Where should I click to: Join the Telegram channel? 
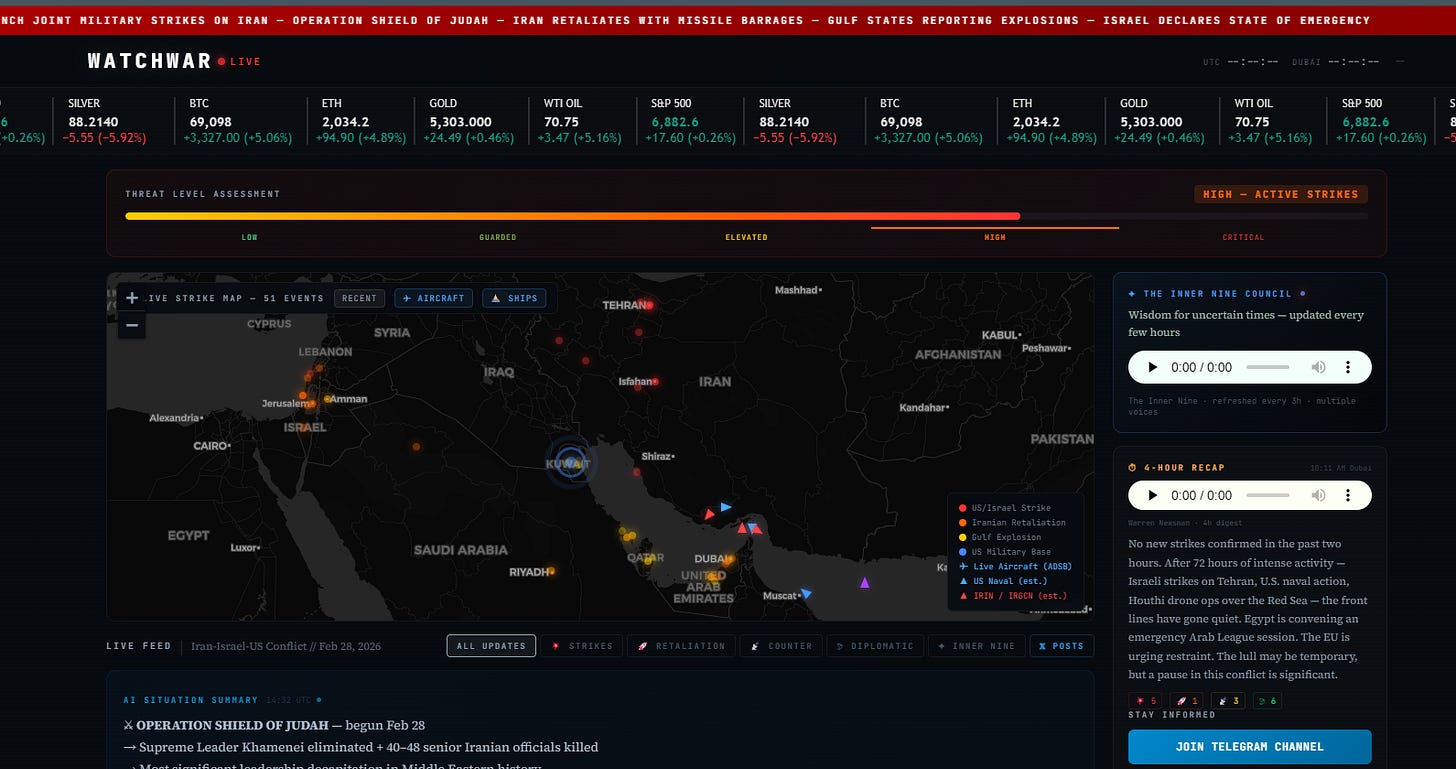pos(1249,747)
